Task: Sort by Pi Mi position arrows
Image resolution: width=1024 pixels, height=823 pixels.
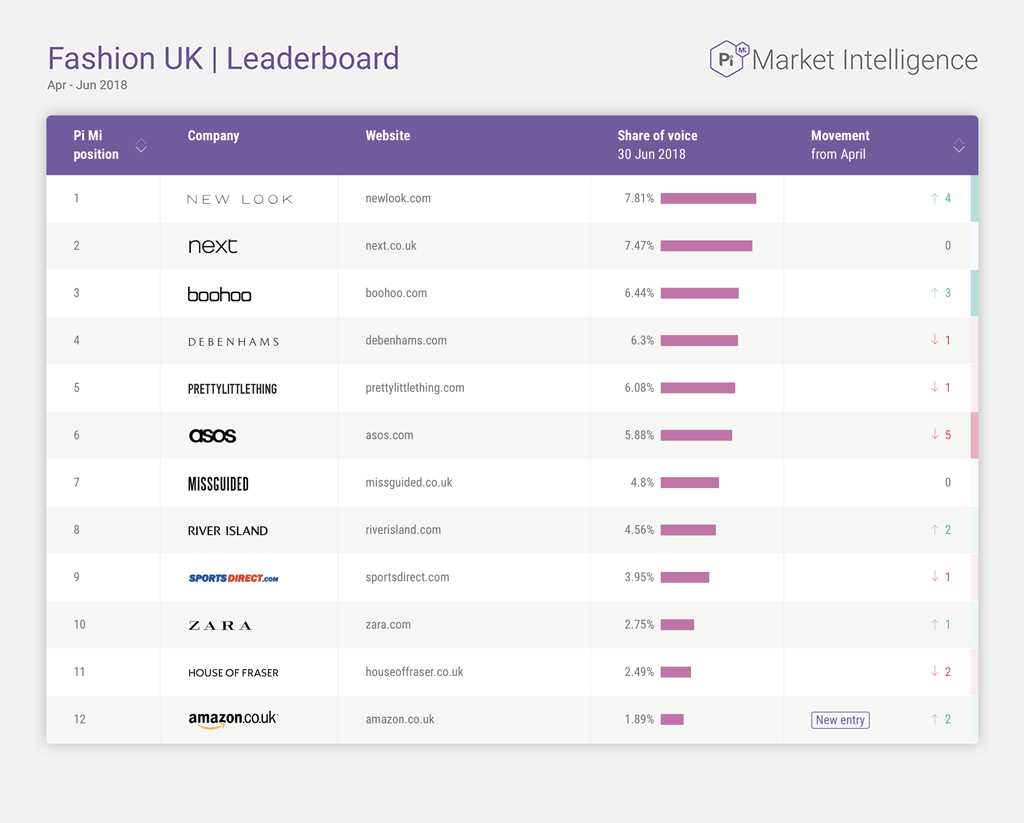Action: point(141,146)
